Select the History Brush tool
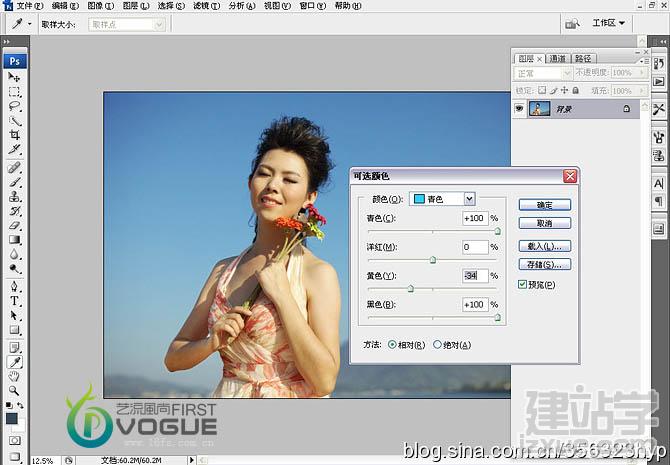This screenshot has width=670, height=465. pyautogui.click(x=14, y=211)
